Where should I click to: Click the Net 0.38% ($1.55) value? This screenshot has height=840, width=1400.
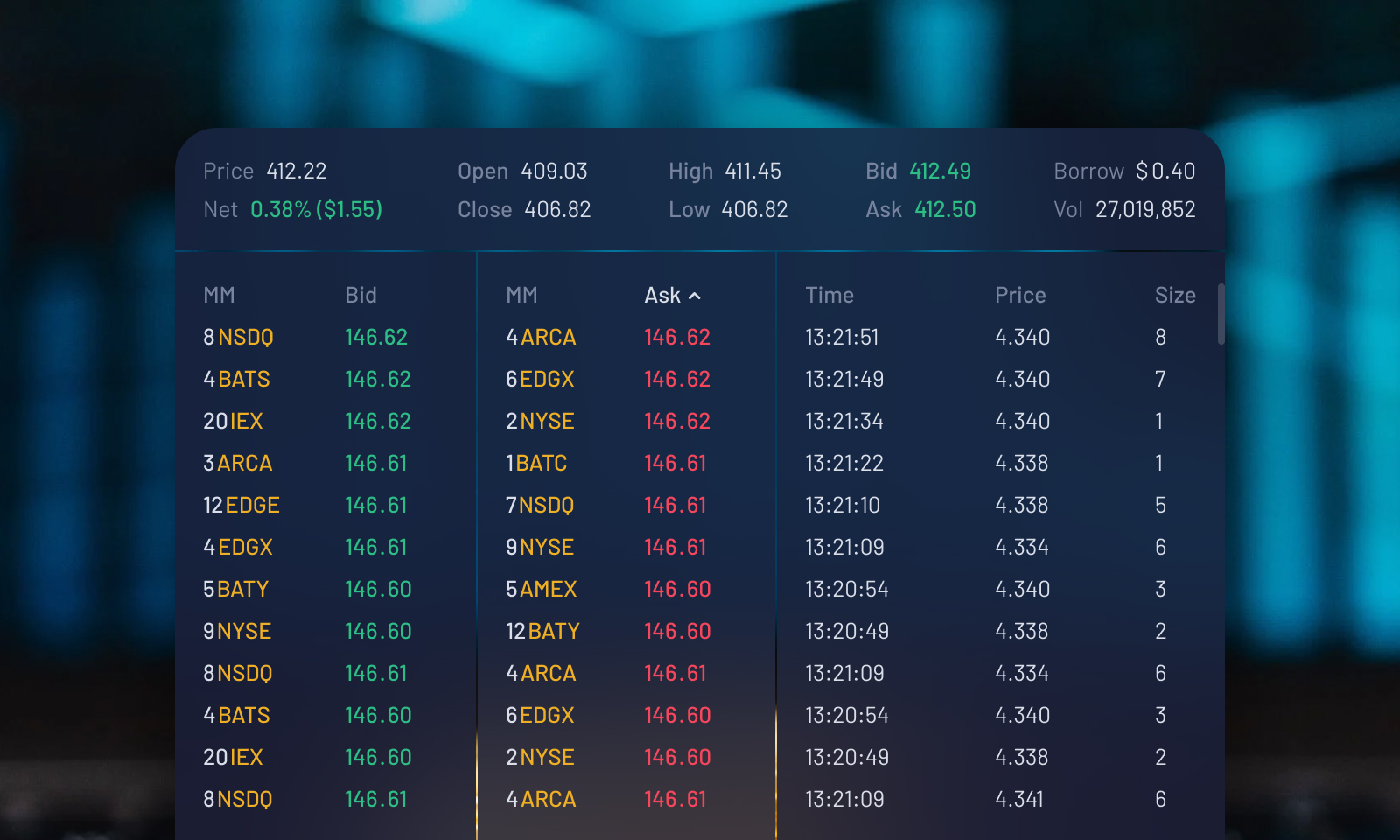[x=316, y=209]
